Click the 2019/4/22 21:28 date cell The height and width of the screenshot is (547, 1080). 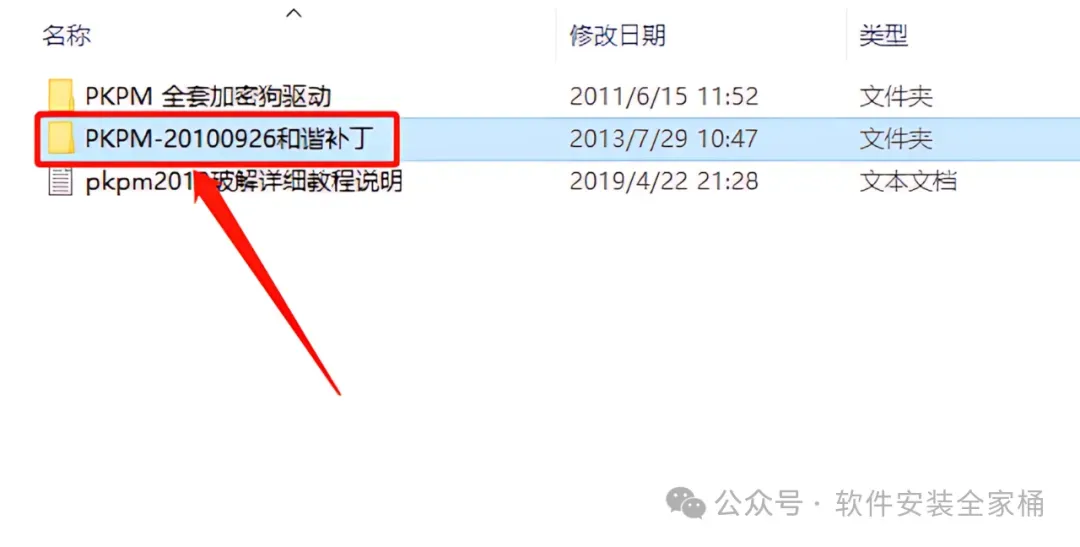[x=664, y=182]
